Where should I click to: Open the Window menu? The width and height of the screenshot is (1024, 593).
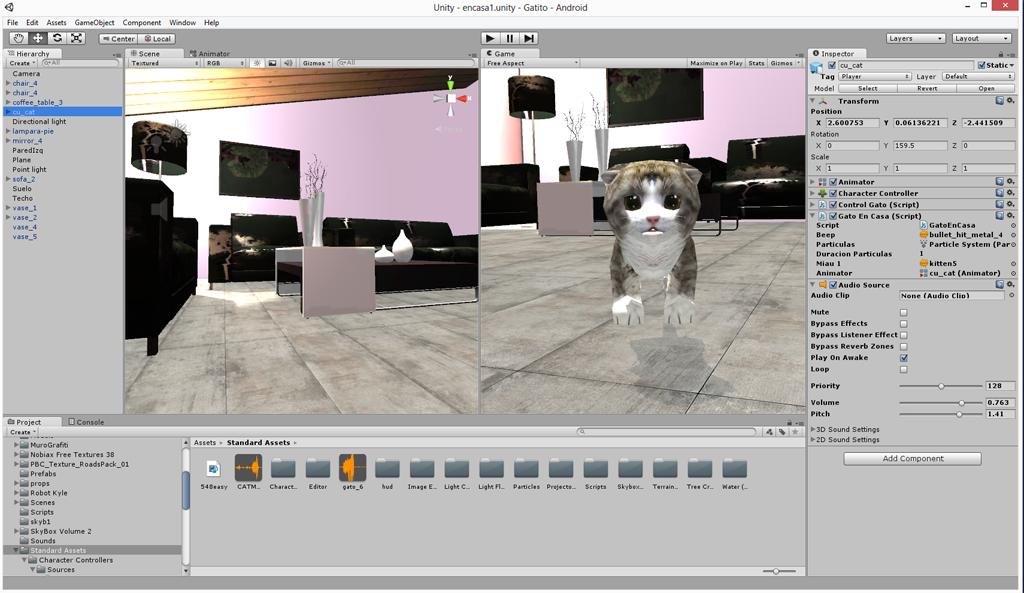point(182,22)
